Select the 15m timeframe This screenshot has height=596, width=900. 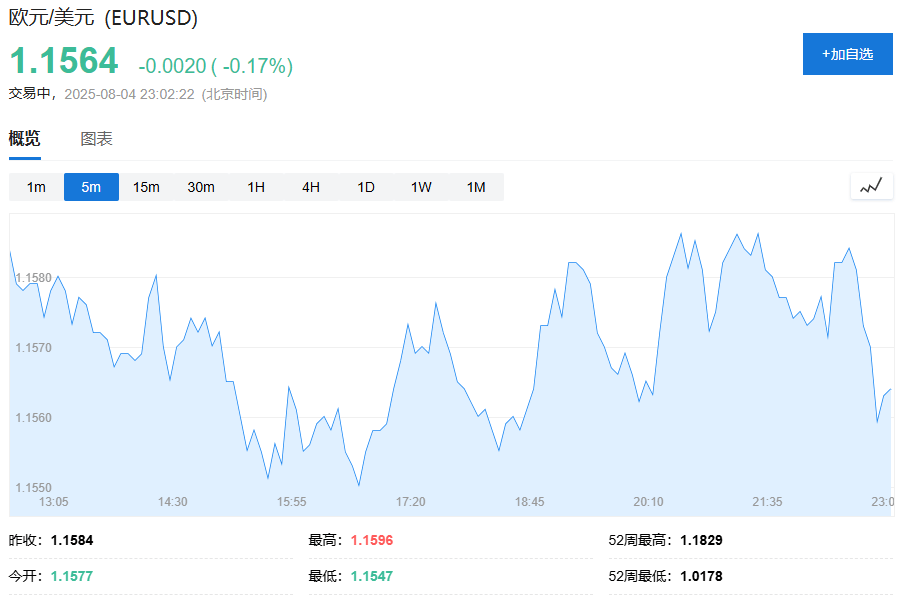tap(146, 186)
